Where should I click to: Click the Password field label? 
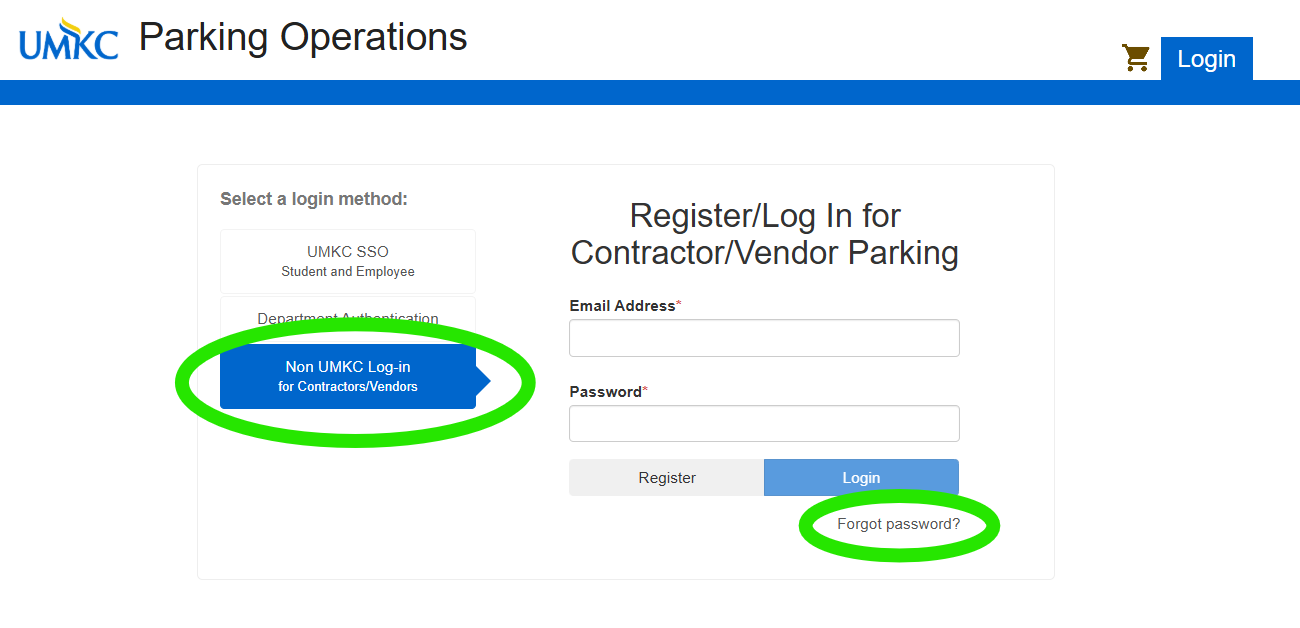point(605,392)
